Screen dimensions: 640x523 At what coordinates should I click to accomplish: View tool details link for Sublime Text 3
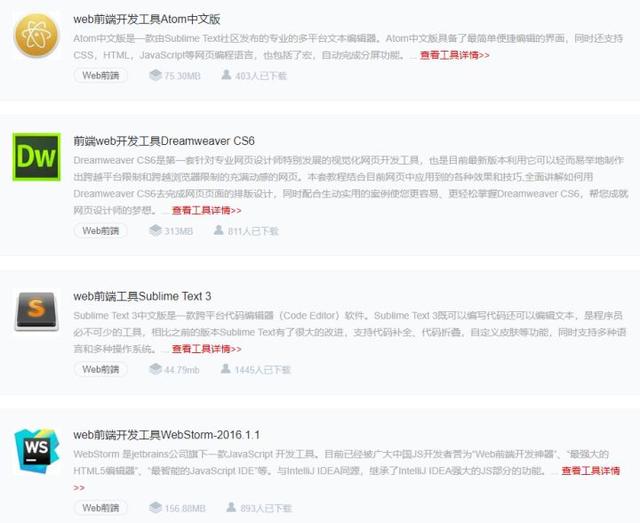pyautogui.click(x=207, y=349)
